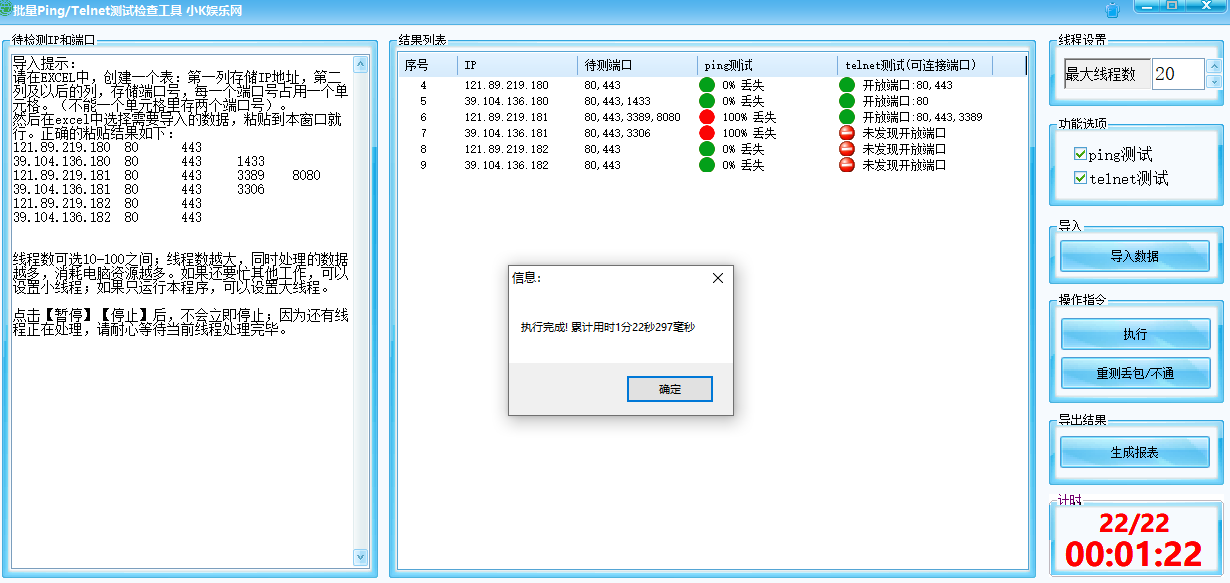
Task: Select result row IP 121.89.219.181 in results list
Action: (x=506, y=118)
